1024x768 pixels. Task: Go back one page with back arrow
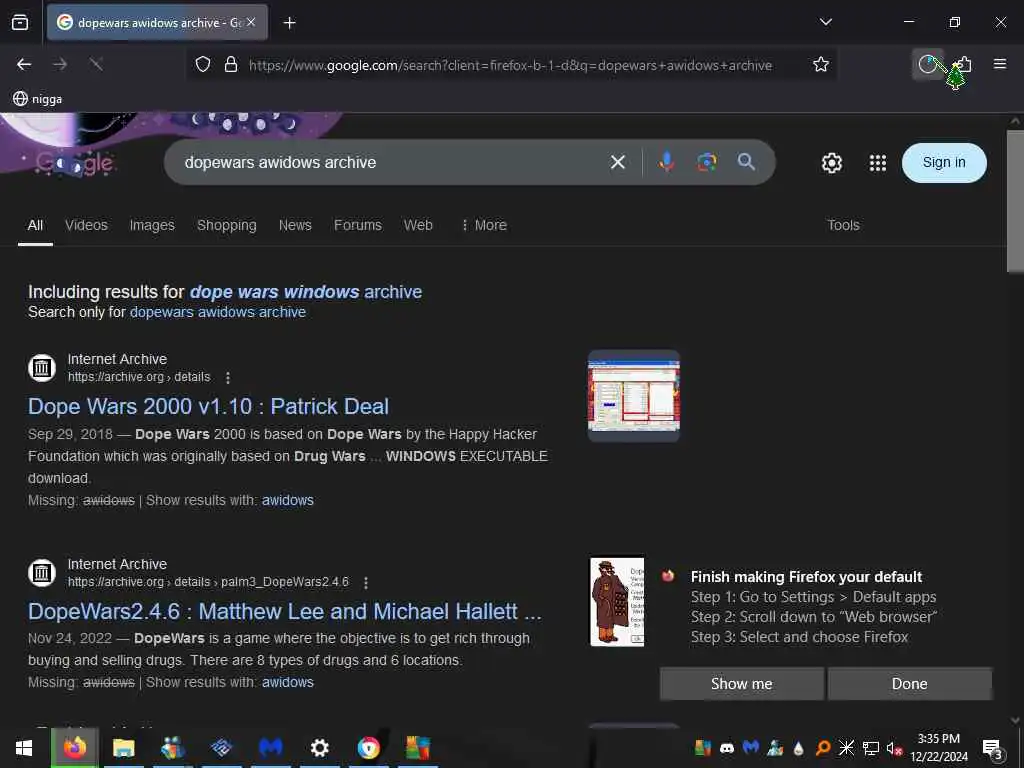coord(24,64)
